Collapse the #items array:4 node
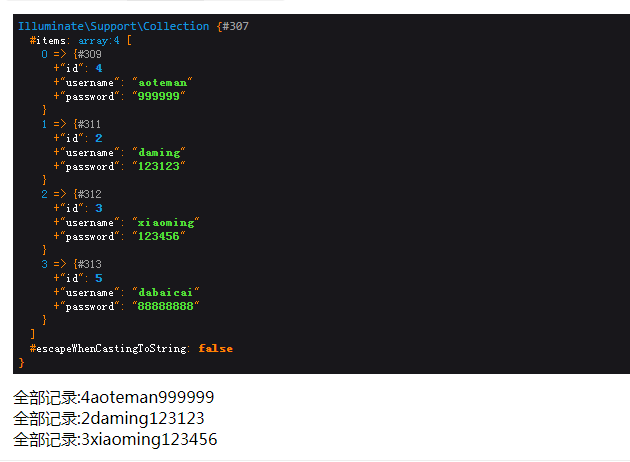Screen dimensions: 630x462 click(x=80, y=41)
